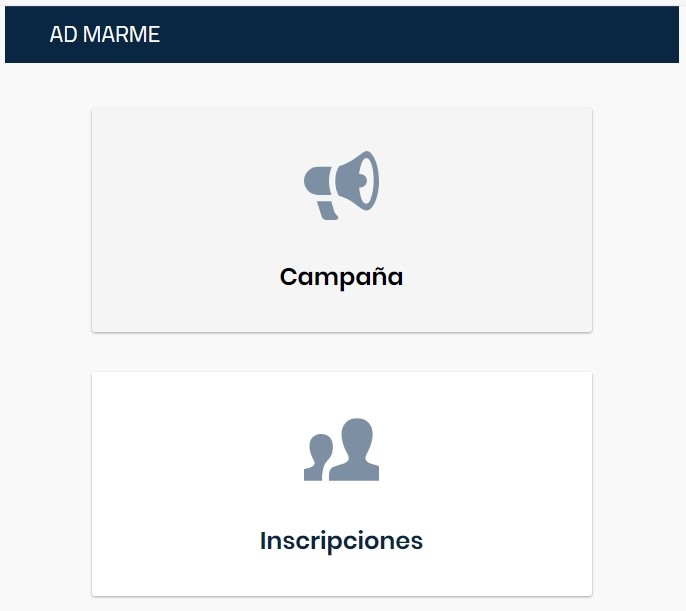The width and height of the screenshot is (686, 611).
Task: Select the Inscripciones text label
Action: point(341,541)
